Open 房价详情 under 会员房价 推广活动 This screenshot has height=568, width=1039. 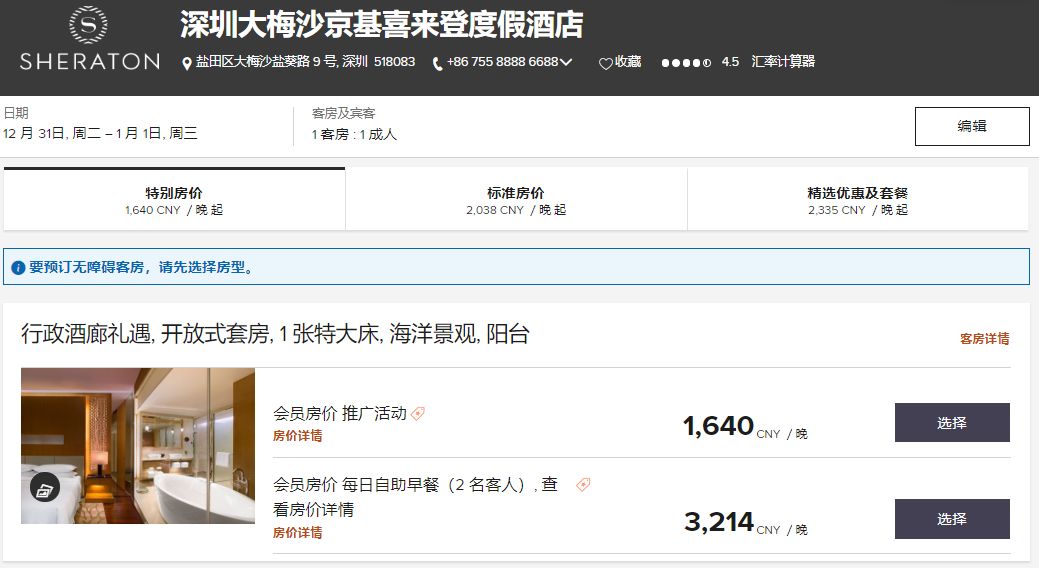[298, 435]
